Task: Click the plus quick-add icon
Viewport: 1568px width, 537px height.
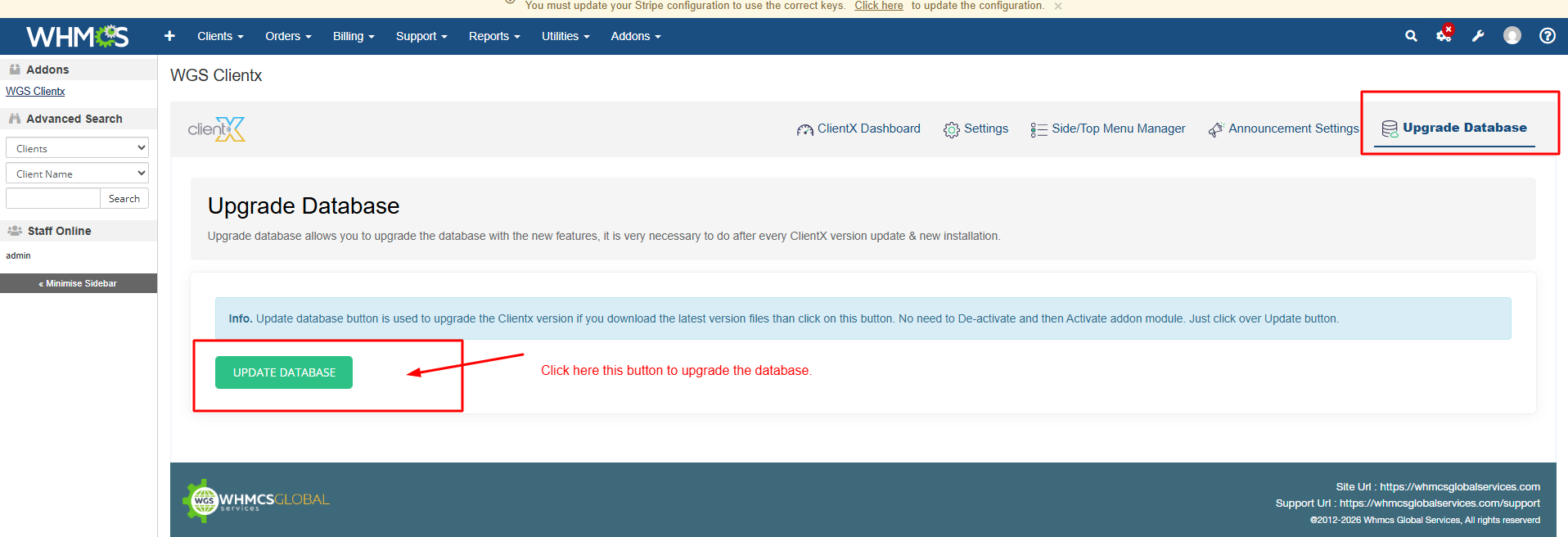Action: pyautogui.click(x=169, y=36)
